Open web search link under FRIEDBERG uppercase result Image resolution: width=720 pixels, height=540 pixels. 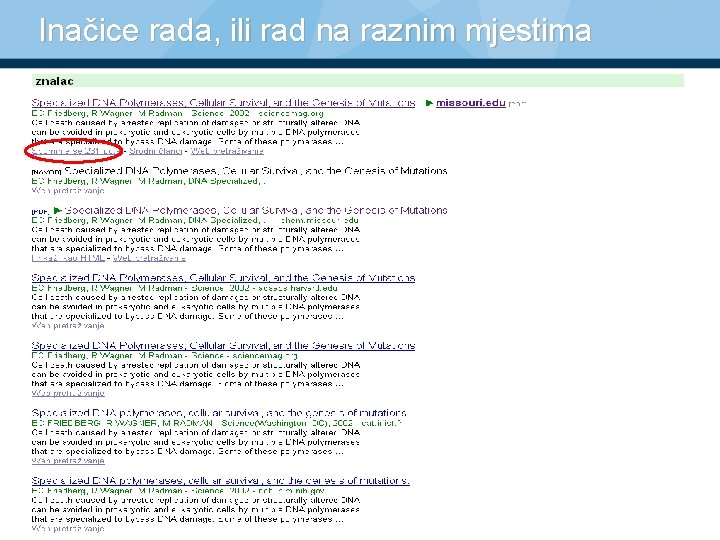pos(68,461)
